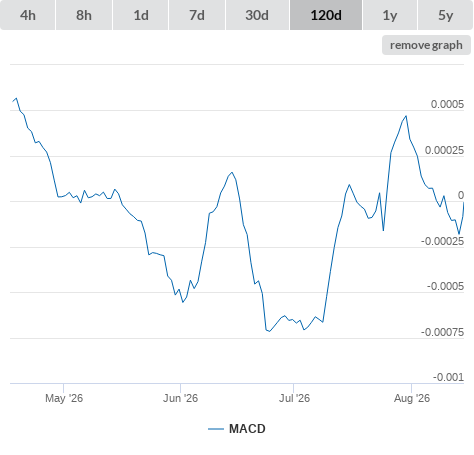Click the remove graph button
Screen dimensions: 474x455
coord(426,45)
